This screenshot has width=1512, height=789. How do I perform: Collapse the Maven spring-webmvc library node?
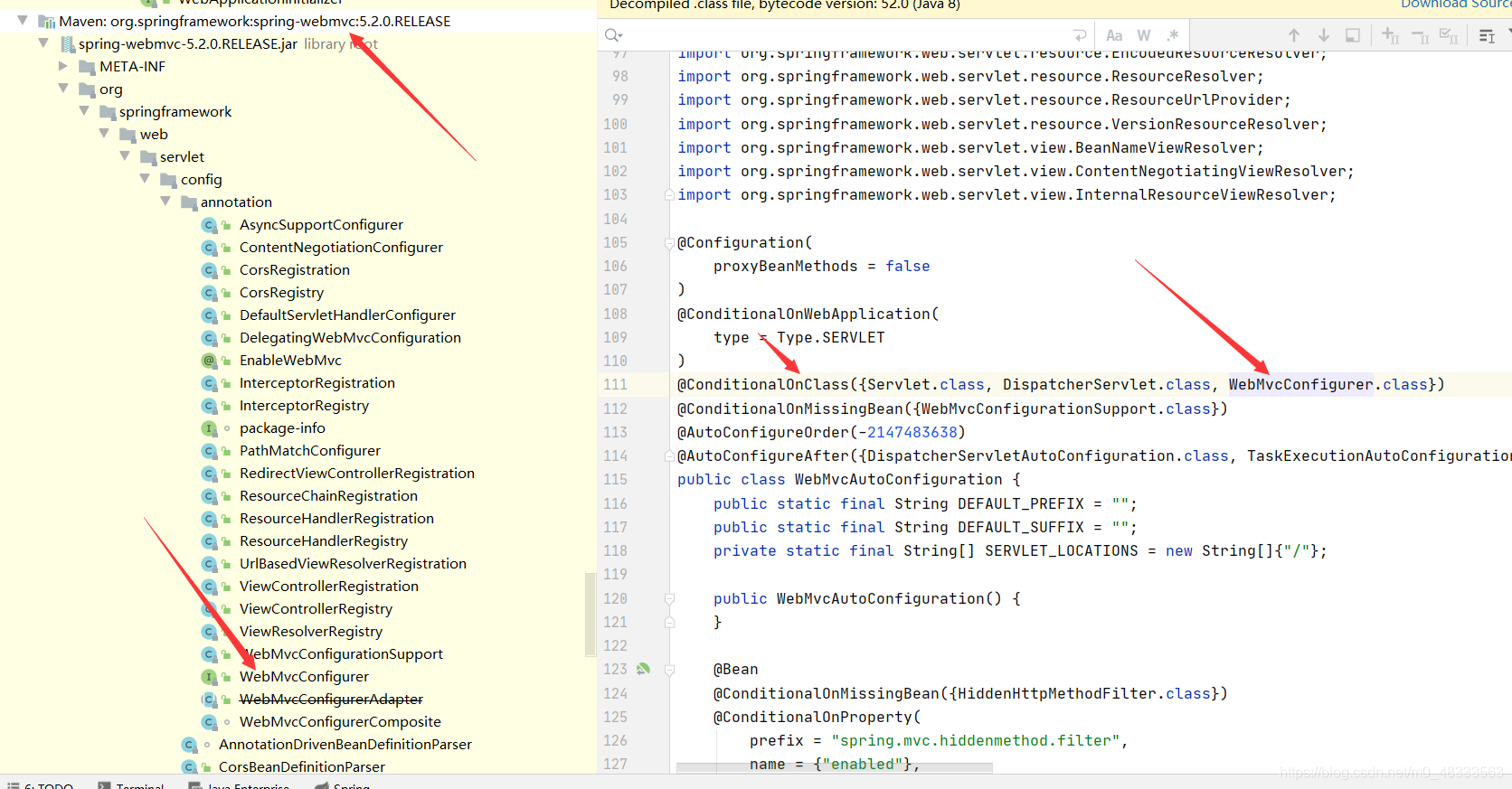23,21
